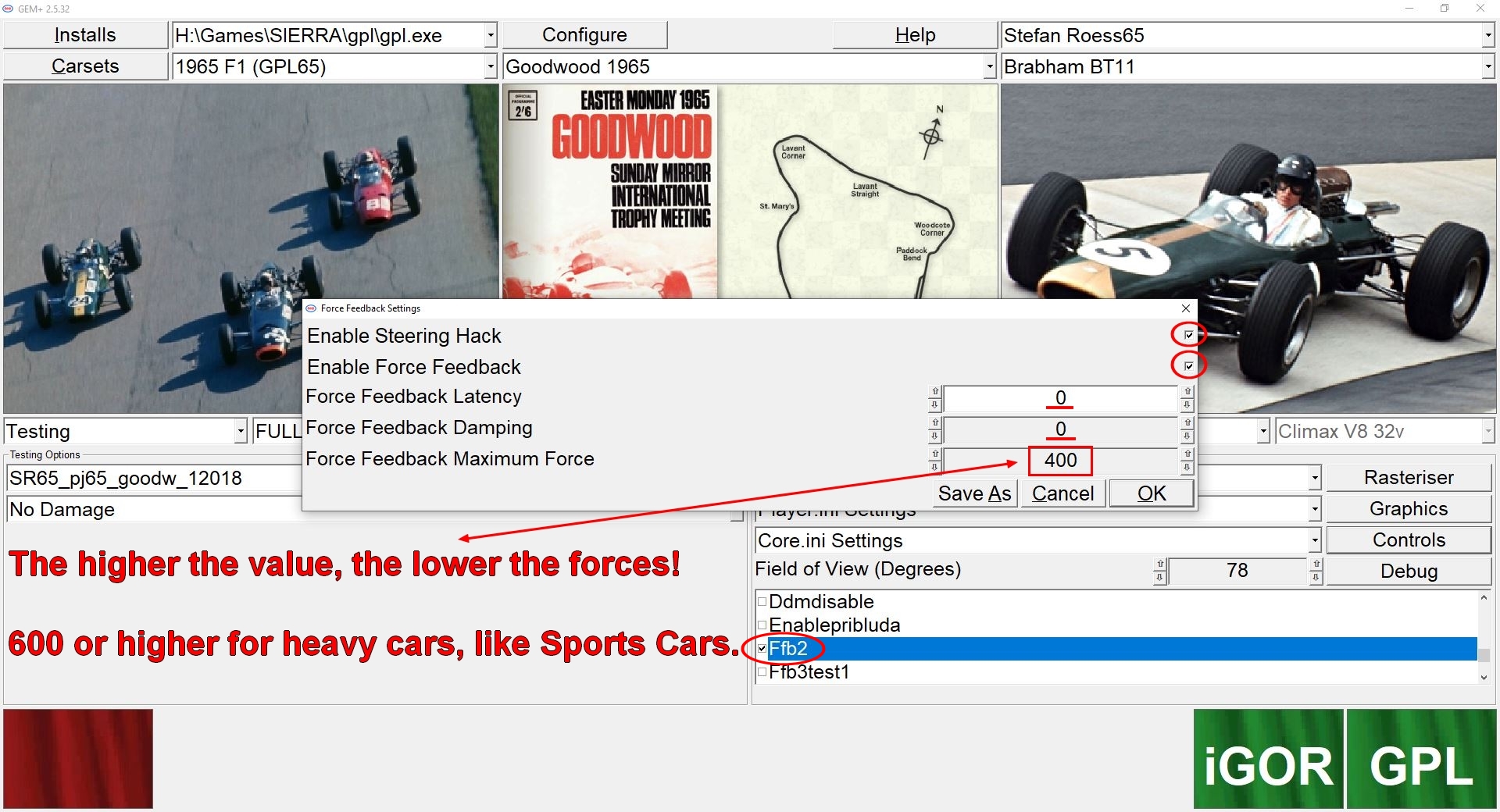
Task: Click the green iGOR button
Action: tap(1268, 759)
